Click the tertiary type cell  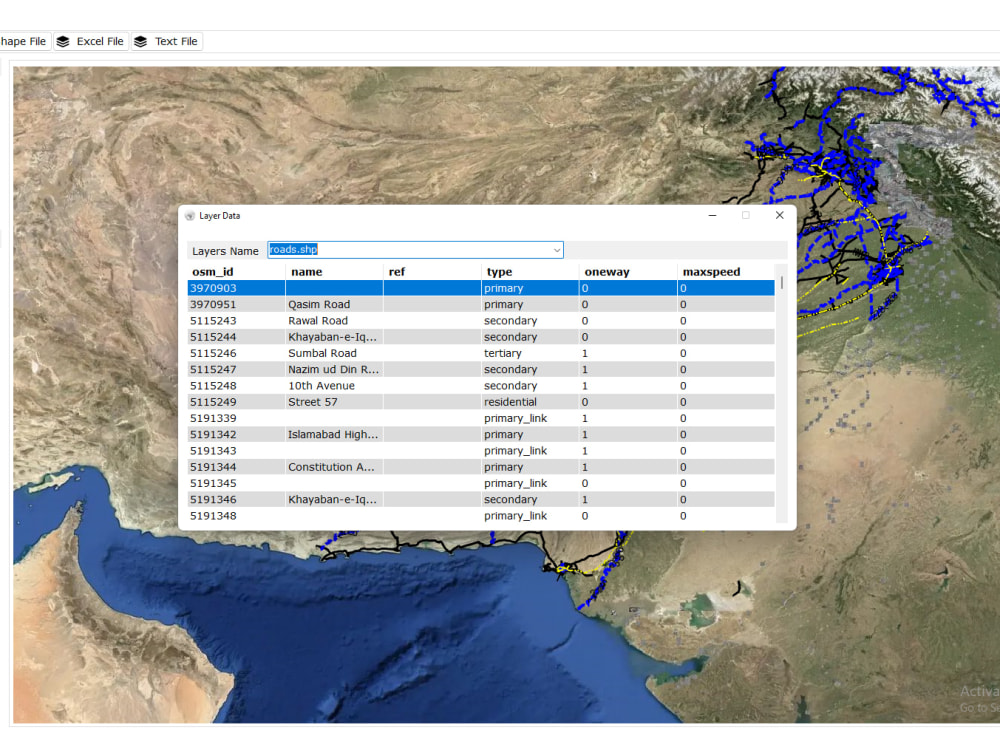pyautogui.click(x=530, y=353)
